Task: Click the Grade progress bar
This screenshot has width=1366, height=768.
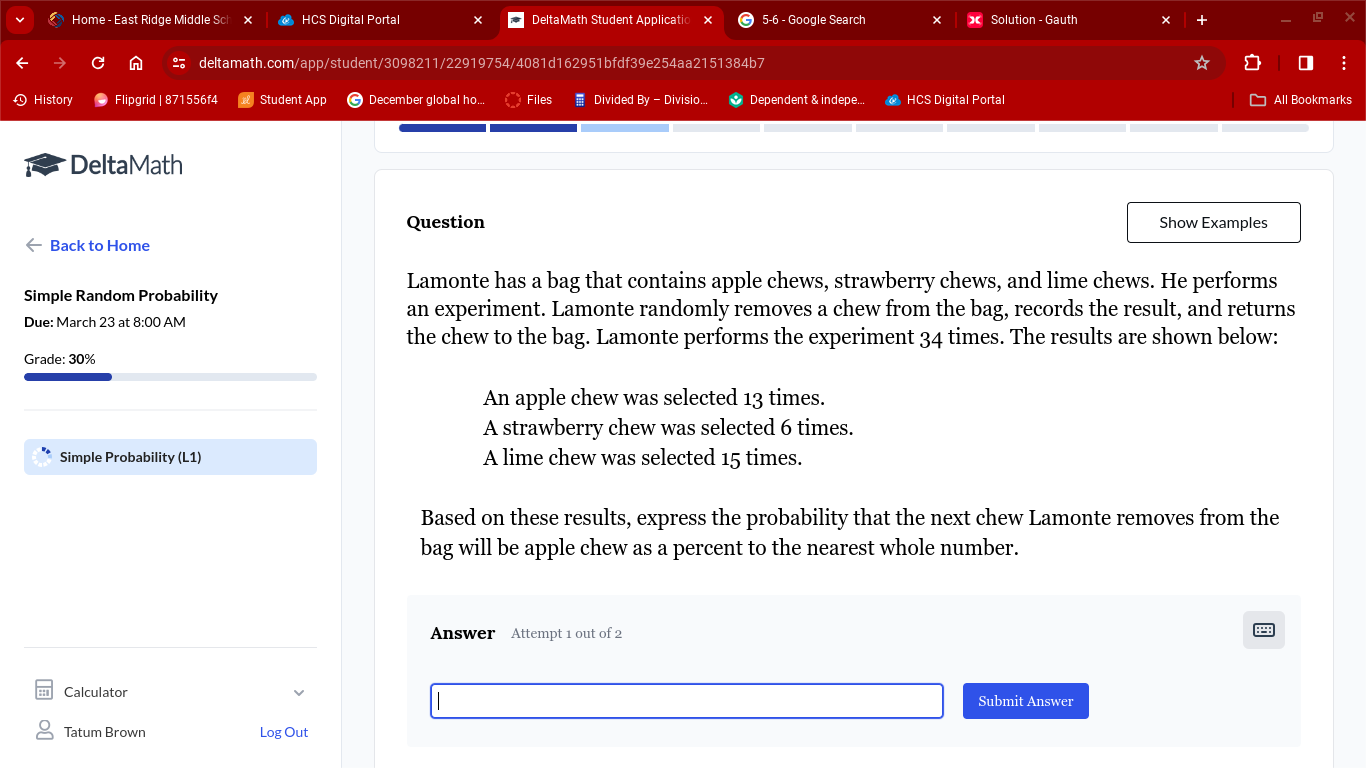Action: [x=170, y=377]
